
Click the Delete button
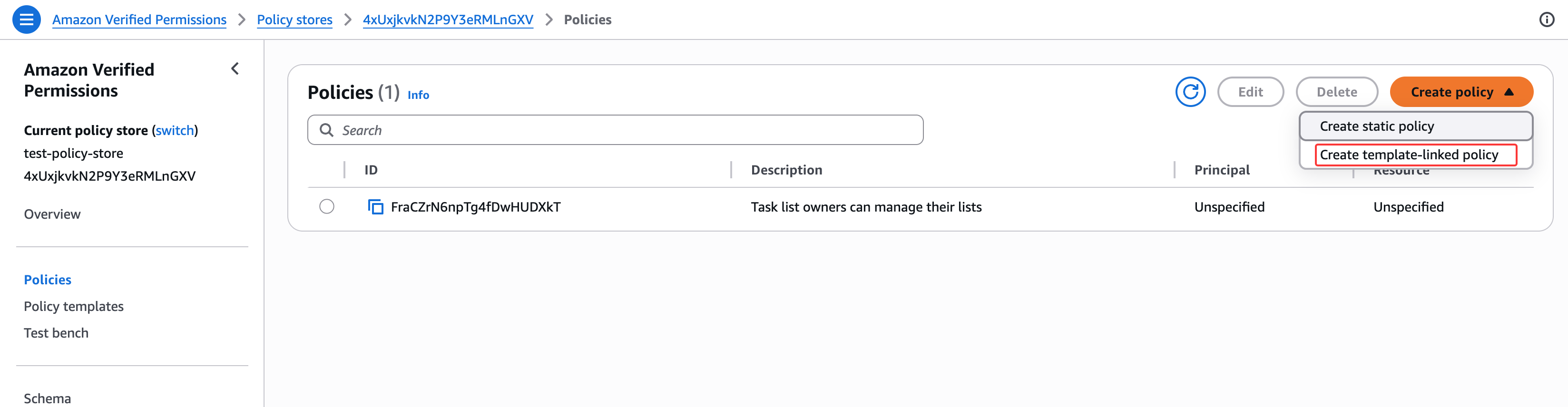click(x=1337, y=92)
